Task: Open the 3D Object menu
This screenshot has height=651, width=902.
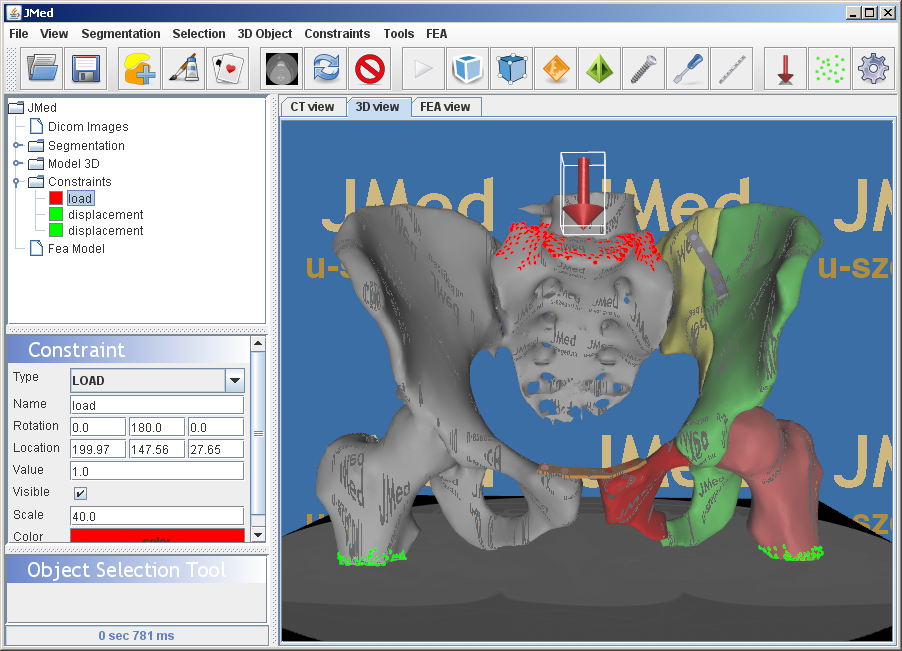Action: coord(265,33)
